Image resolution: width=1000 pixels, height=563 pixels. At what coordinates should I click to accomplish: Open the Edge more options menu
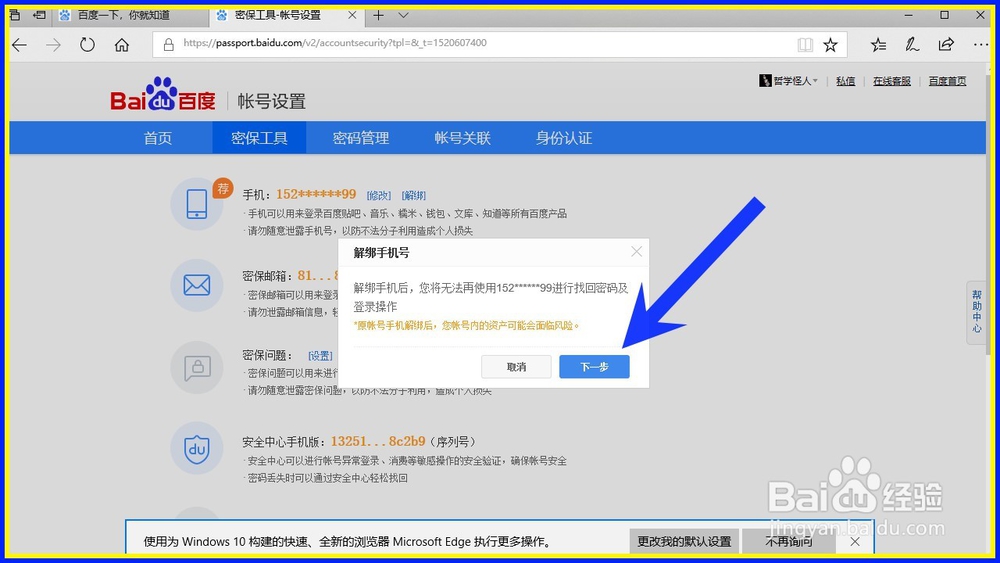click(981, 44)
